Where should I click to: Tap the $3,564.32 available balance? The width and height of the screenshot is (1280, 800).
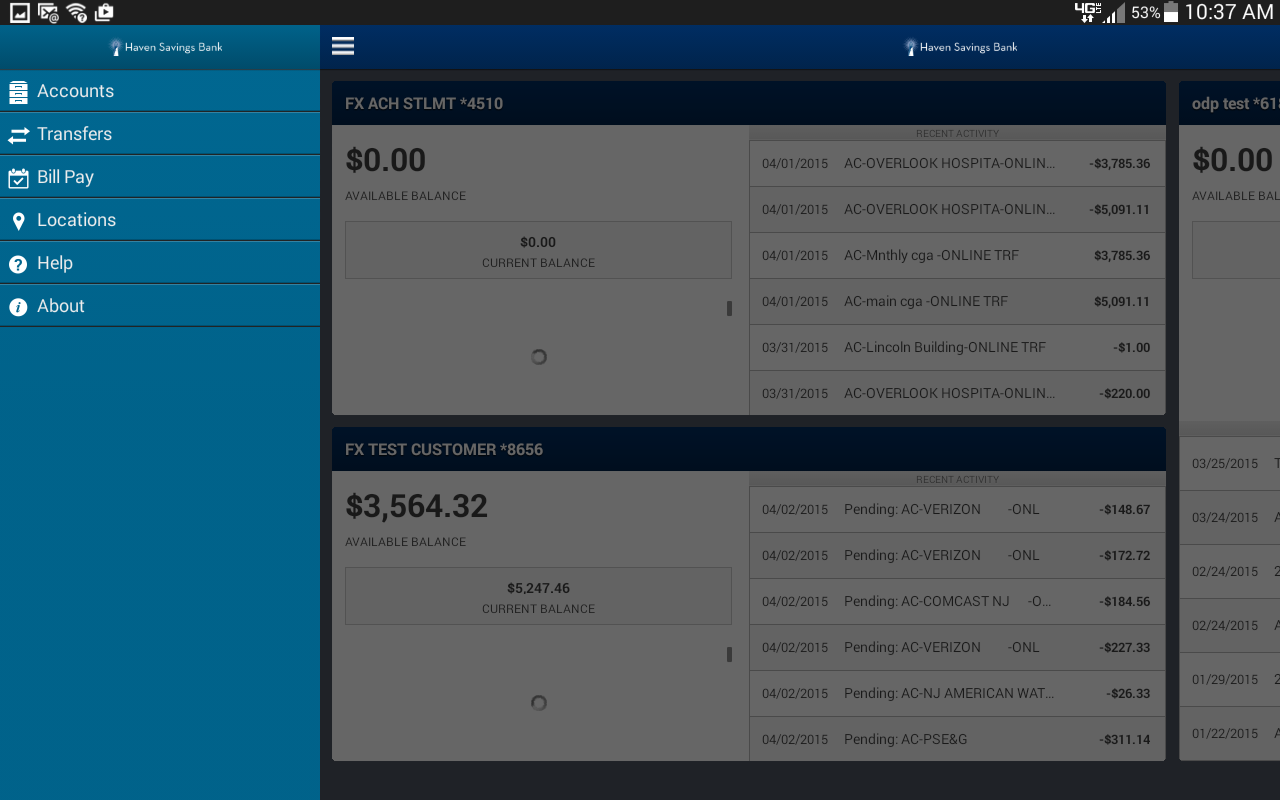416,506
